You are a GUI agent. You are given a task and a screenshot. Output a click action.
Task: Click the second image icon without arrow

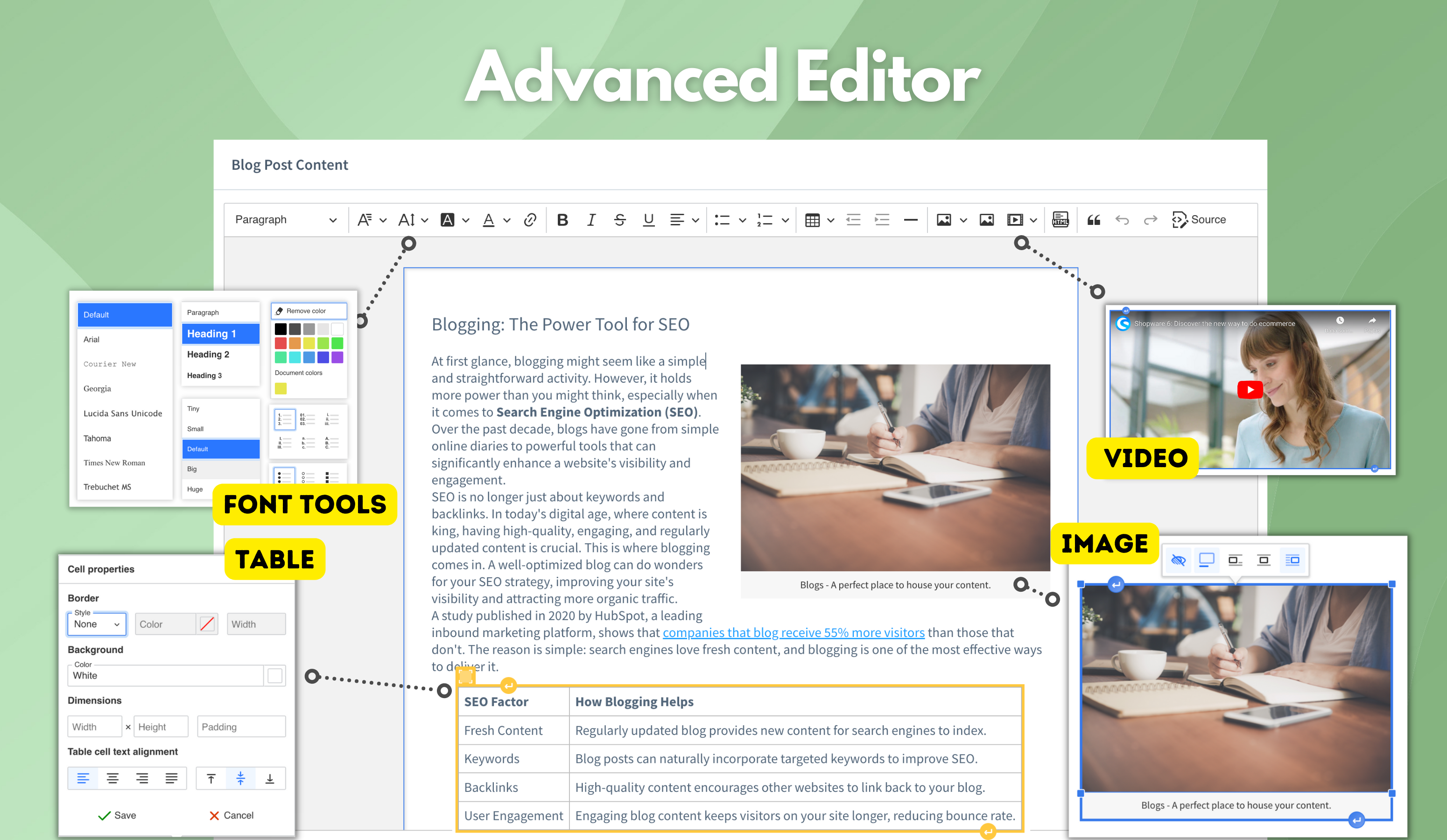click(x=986, y=220)
